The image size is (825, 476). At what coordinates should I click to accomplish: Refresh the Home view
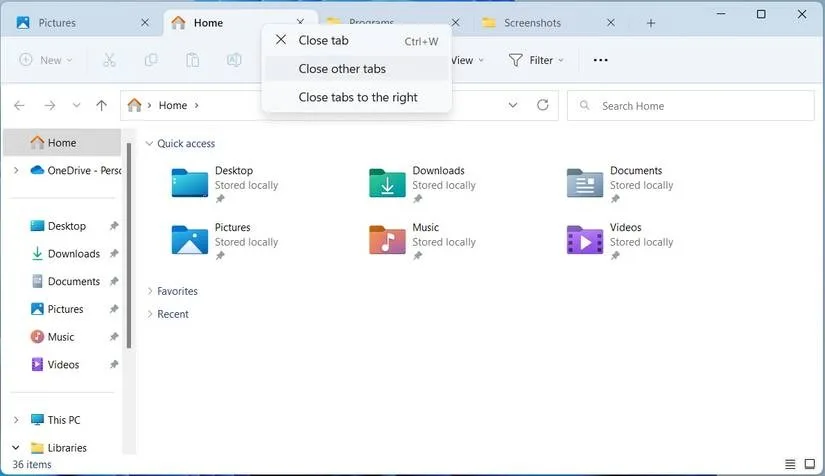(x=542, y=105)
